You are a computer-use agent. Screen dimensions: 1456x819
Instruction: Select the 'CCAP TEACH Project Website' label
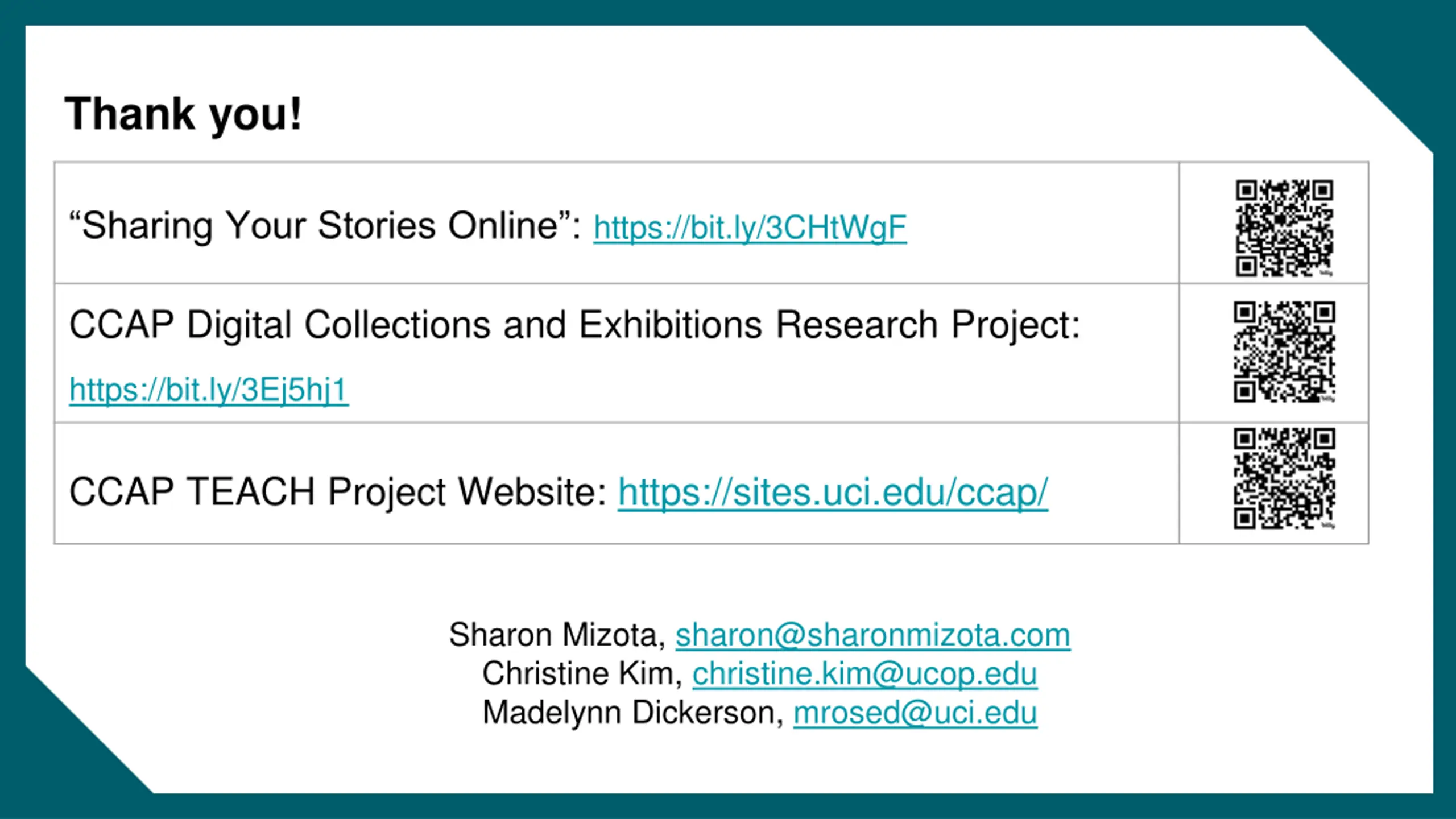click(338, 492)
